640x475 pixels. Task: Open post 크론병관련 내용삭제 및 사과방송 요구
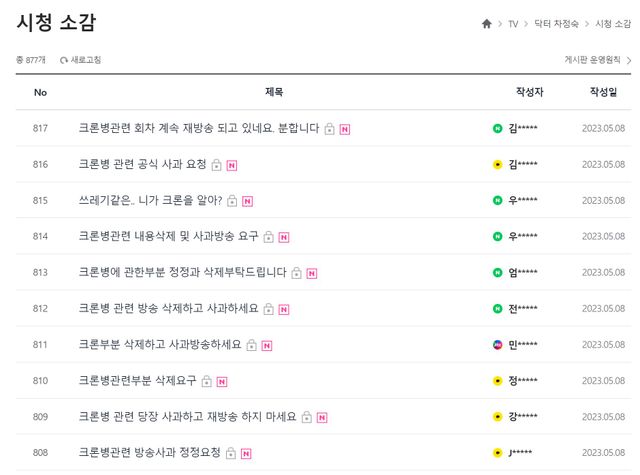click(x=168, y=236)
